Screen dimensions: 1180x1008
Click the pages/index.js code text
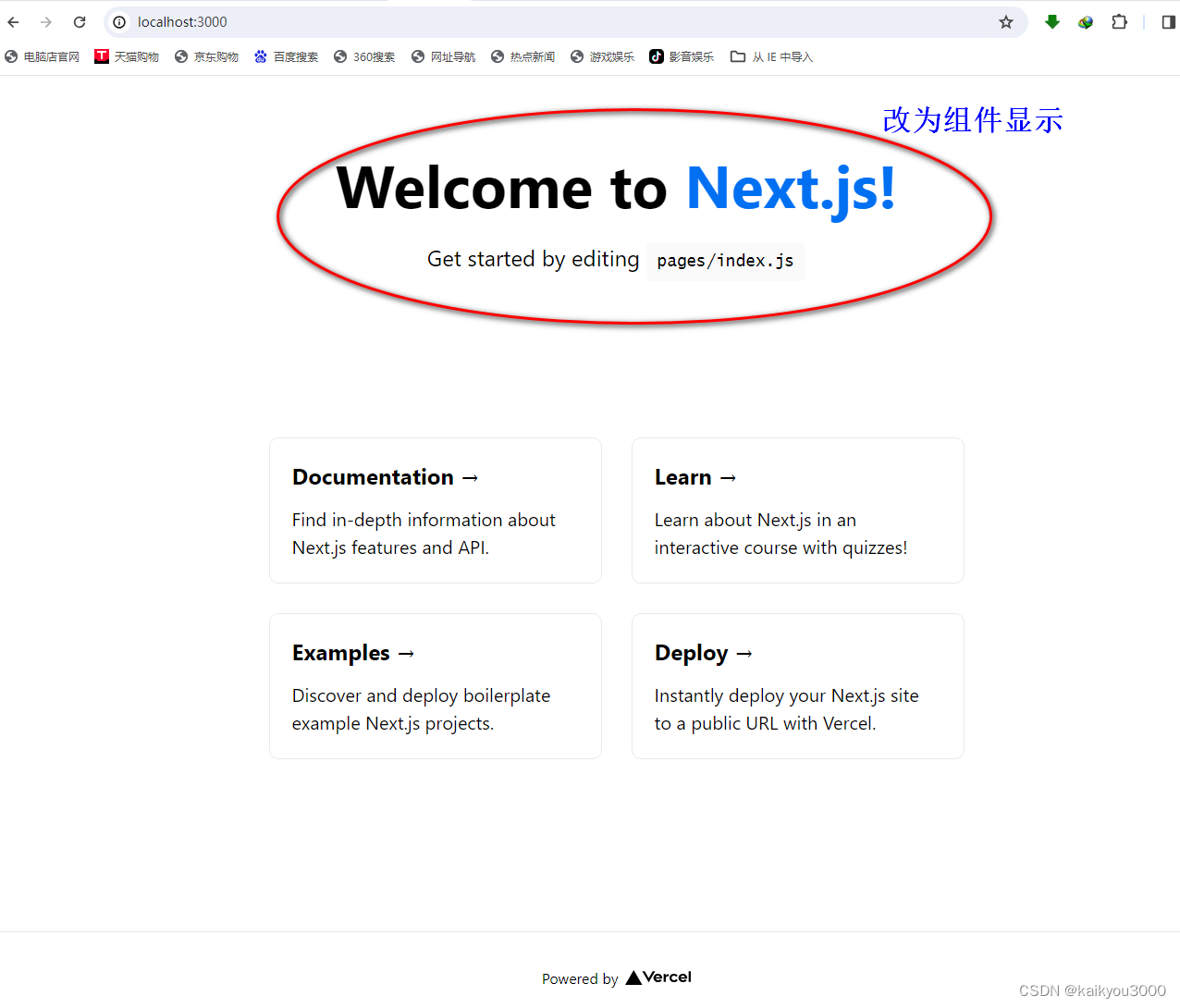pyautogui.click(x=726, y=261)
